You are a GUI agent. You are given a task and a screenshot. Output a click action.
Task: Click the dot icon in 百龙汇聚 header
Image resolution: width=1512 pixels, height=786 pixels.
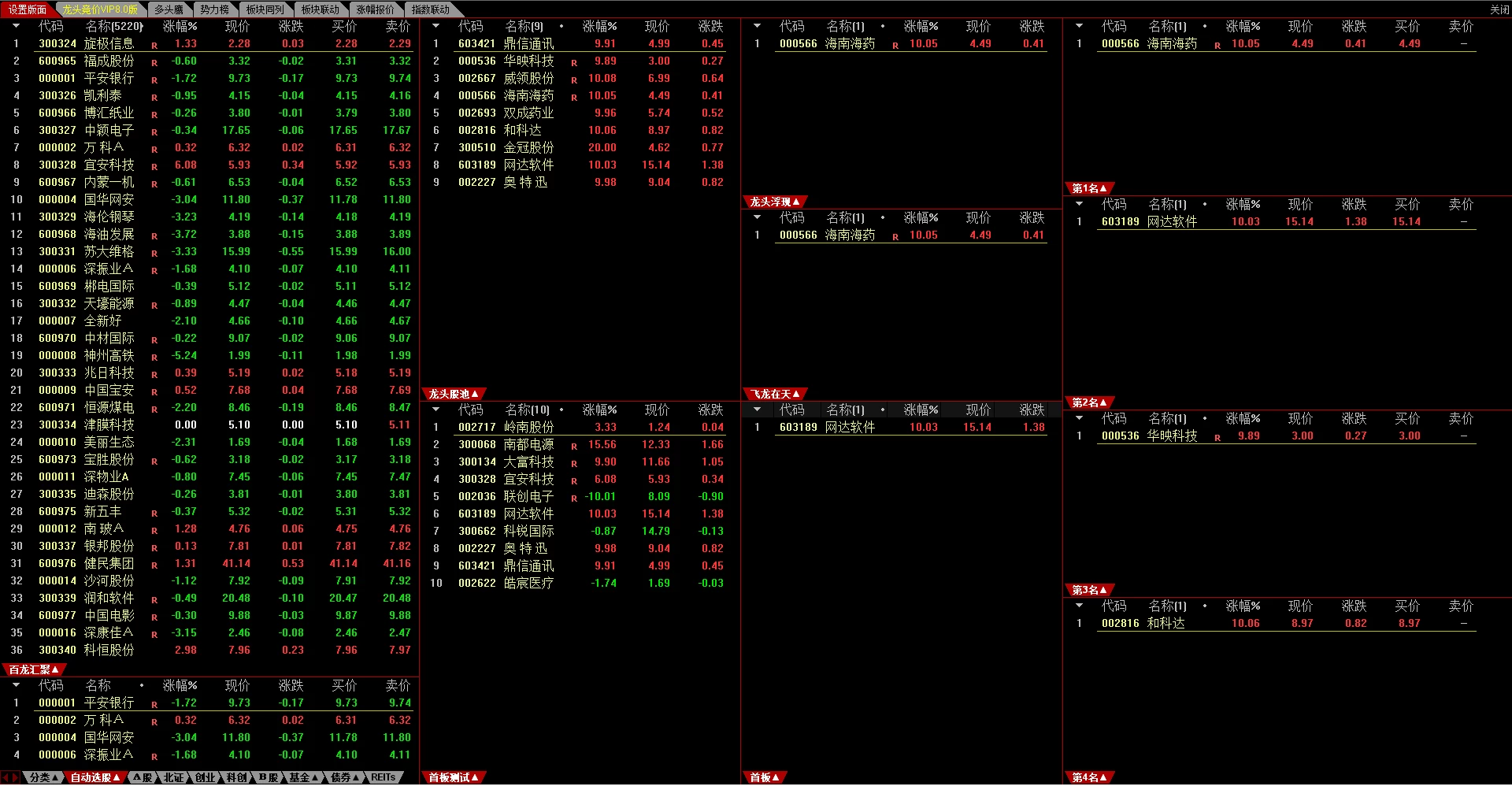(x=142, y=685)
